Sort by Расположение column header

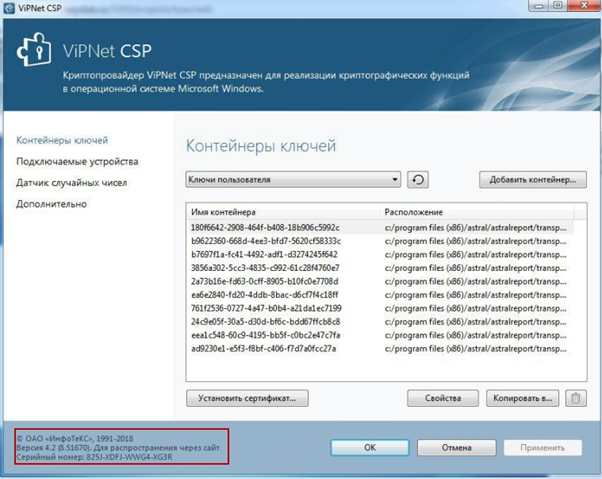477,212
